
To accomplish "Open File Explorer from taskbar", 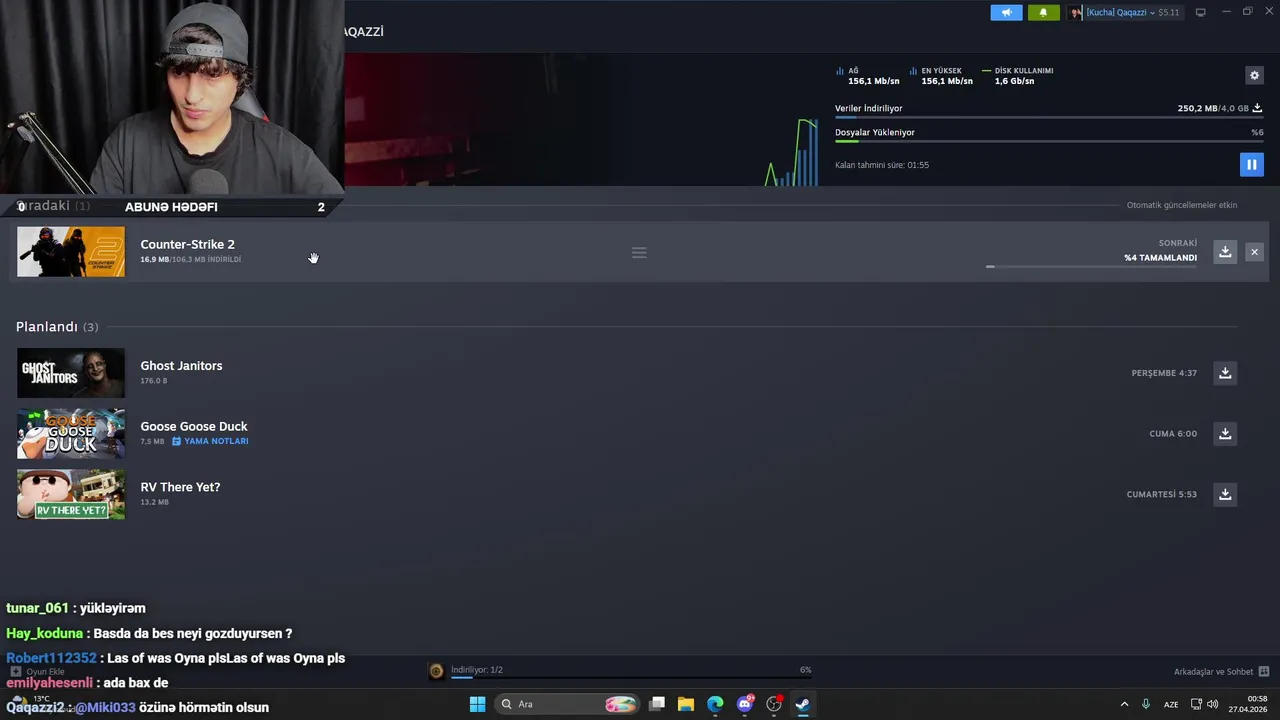I will coord(686,704).
